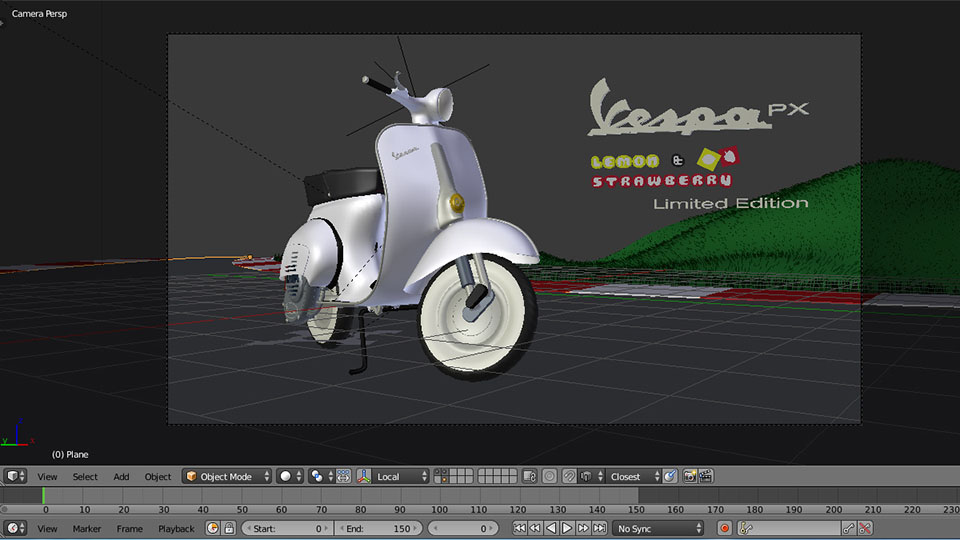Open the pivot point selector
The image size is (960, 540).
tap(321, 476)
